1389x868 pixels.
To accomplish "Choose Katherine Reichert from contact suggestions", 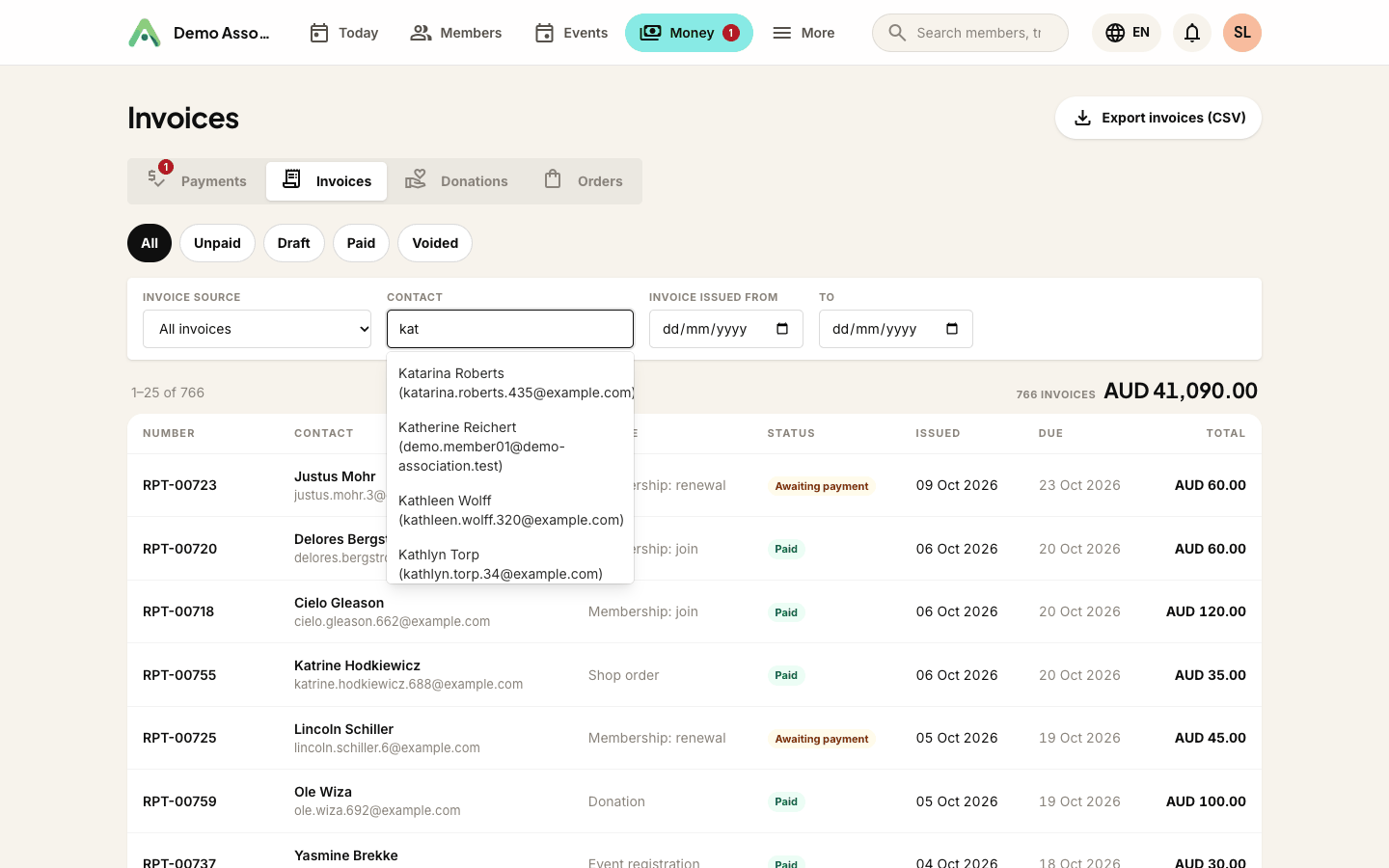I will 510,447.
